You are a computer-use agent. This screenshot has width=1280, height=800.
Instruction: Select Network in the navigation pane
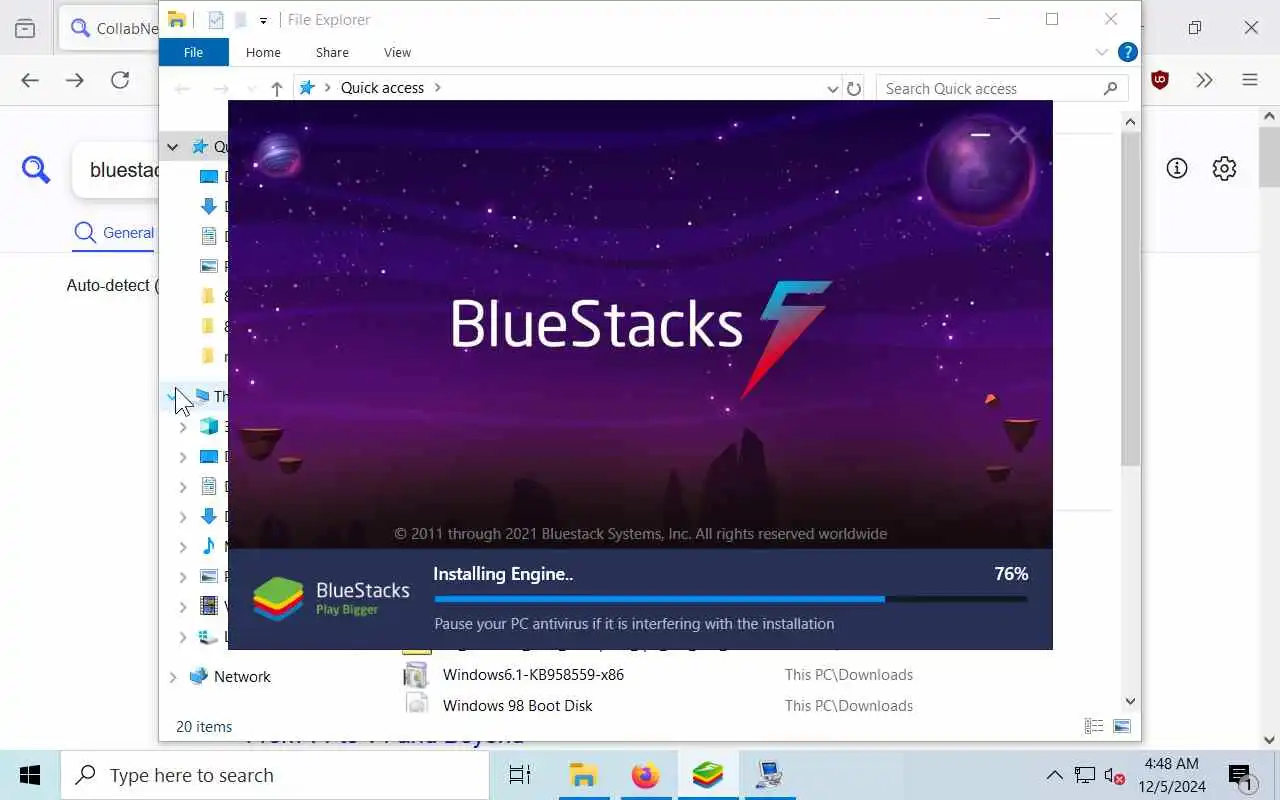[242, 677]
